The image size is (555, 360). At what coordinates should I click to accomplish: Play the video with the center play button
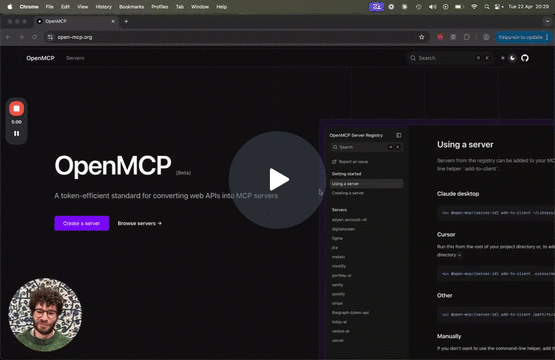point(277,179)
